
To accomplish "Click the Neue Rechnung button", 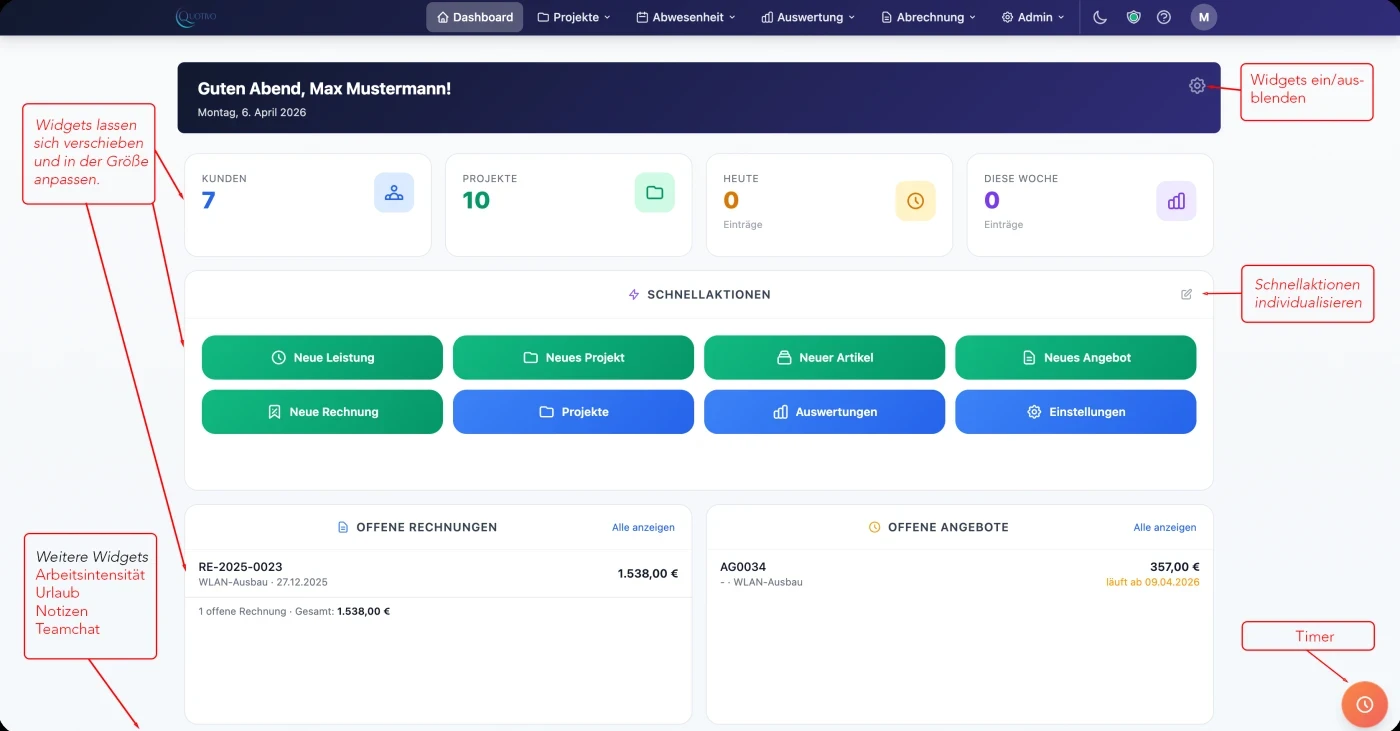I will pyautogui.click(x=322, y=412).
